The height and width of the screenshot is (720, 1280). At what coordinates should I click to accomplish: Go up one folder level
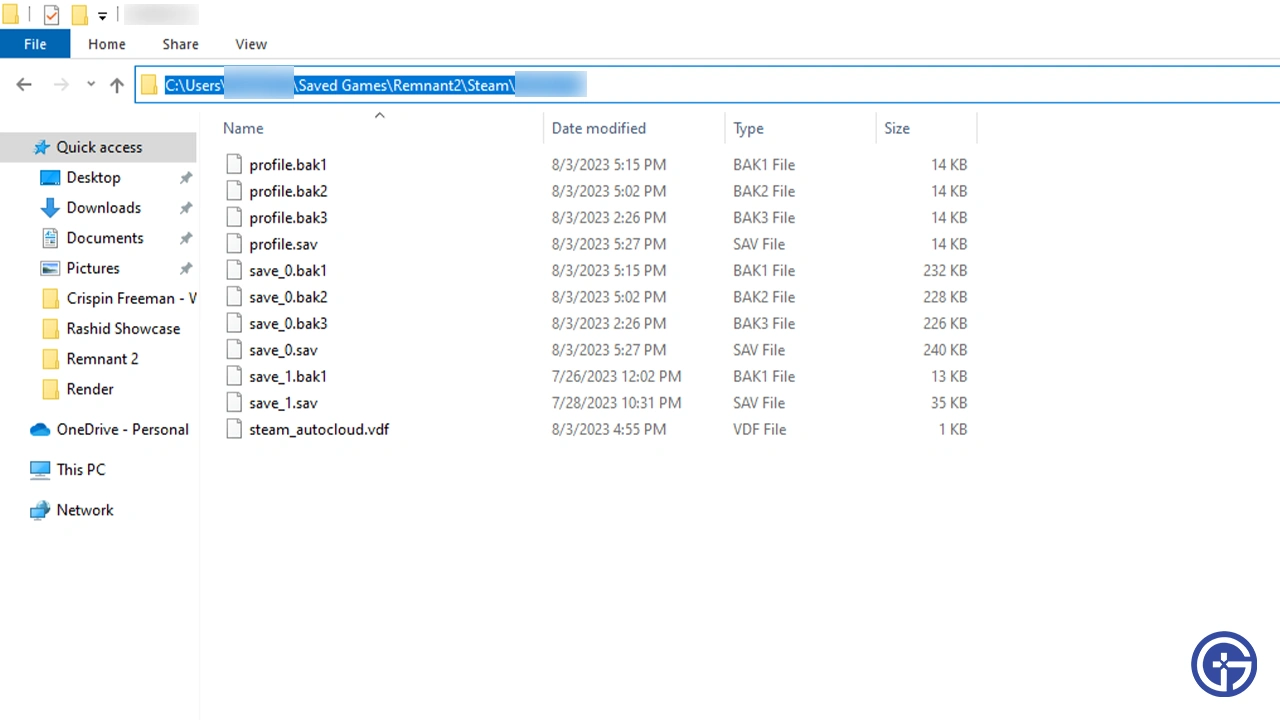117,85
